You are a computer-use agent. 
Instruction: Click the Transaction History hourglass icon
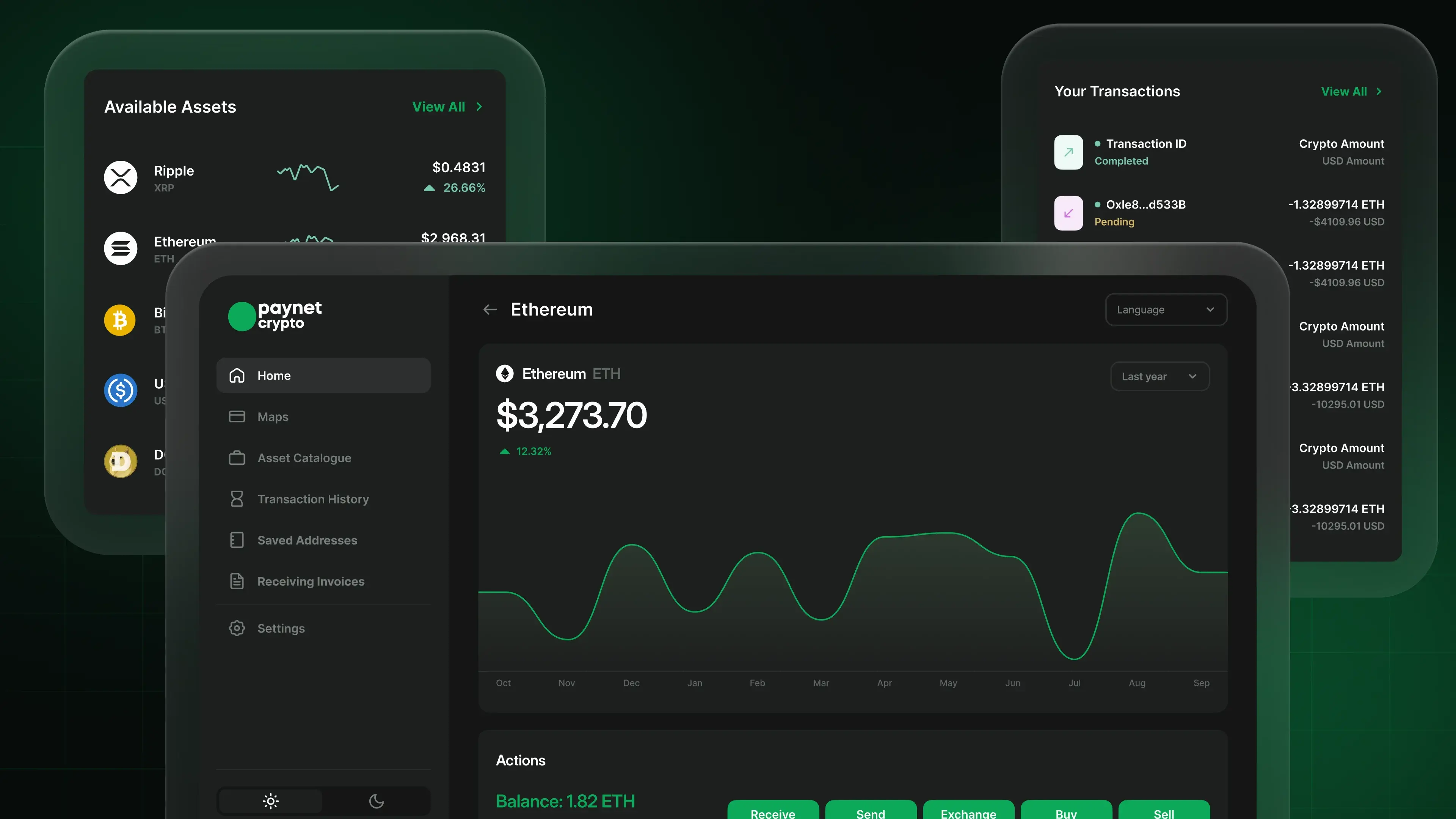pos(237,499)
